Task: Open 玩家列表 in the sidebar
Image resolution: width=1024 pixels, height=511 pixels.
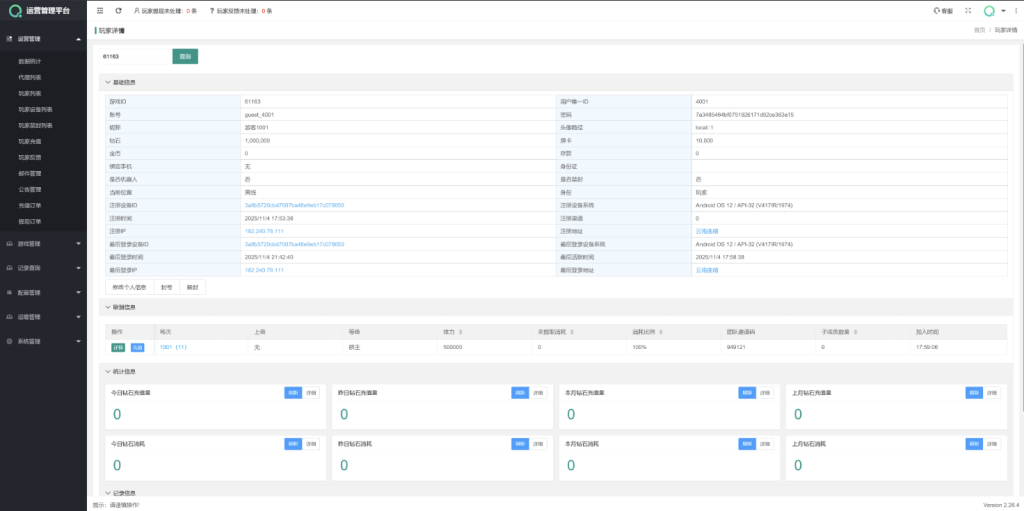Action: point(30,93)
